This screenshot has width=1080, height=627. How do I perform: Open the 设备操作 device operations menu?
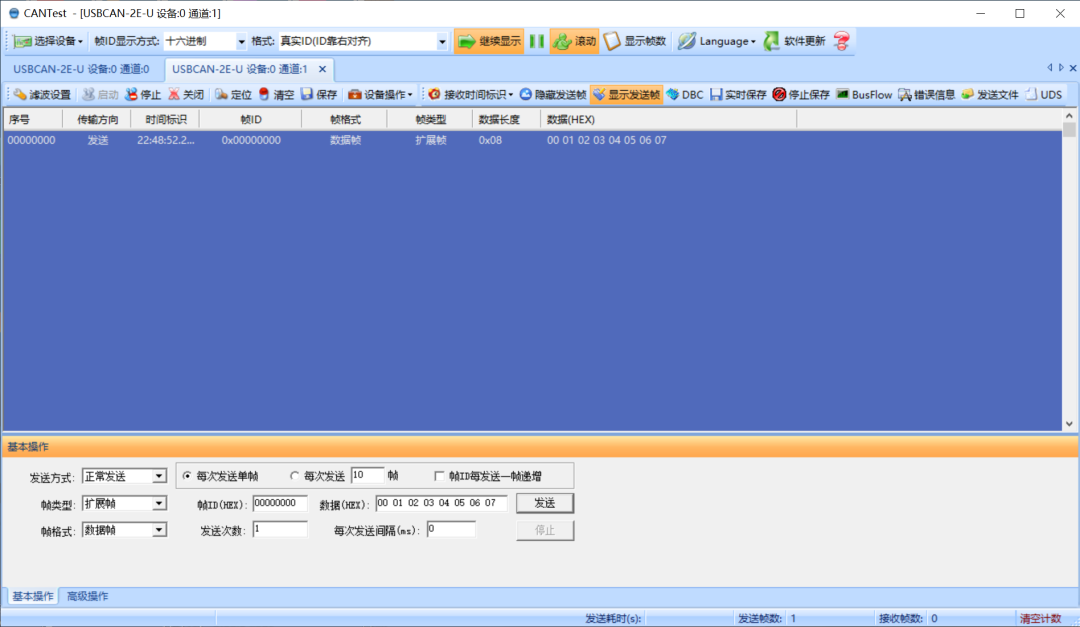pyautogui.click(x=380, y=94)
